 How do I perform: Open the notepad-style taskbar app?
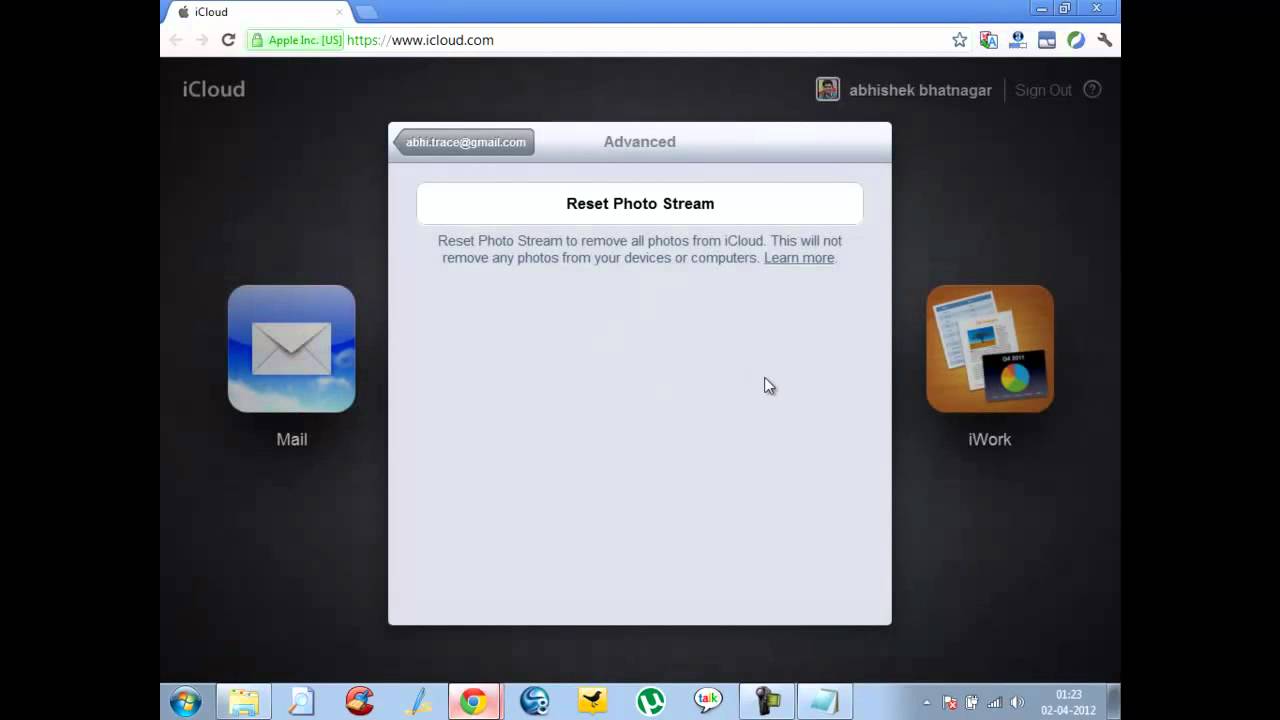tap(825, 702)
